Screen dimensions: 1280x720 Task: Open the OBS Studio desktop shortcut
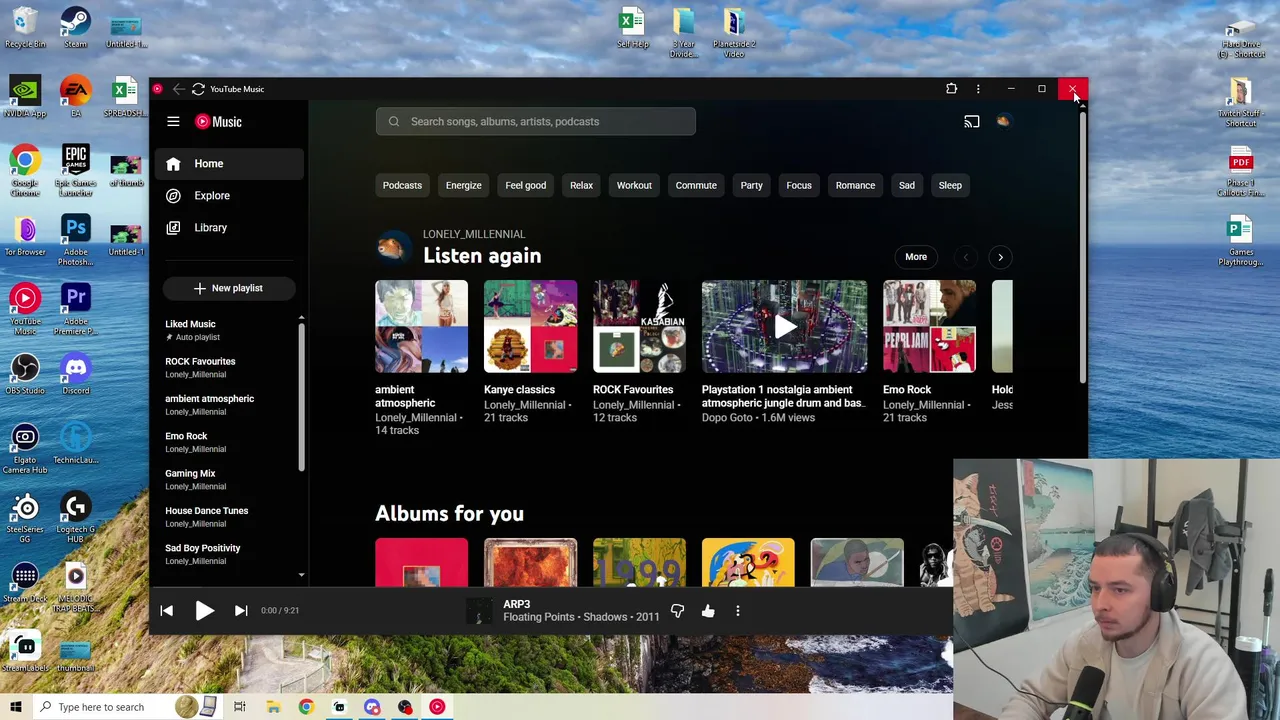[25, 375]
